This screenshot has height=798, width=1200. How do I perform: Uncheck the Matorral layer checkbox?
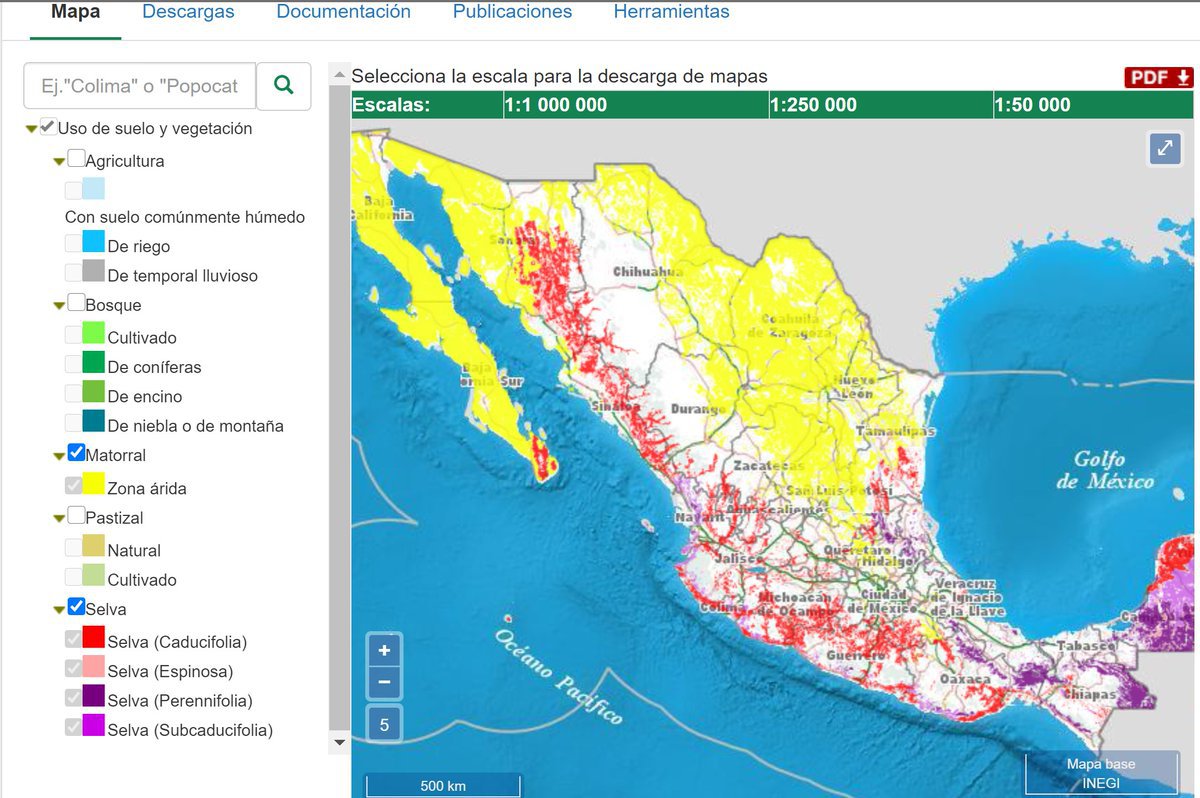click(x=76, y=453)
